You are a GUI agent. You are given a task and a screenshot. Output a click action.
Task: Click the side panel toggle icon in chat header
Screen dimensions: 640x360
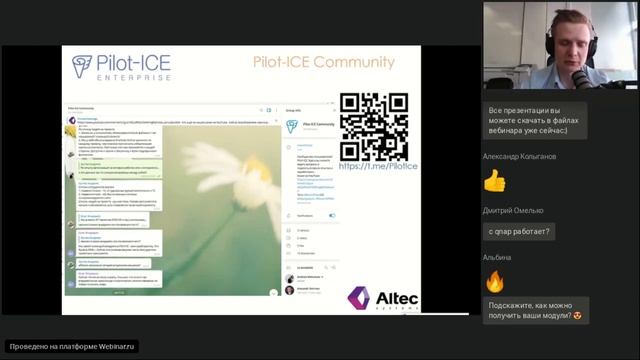pos(269,110)
